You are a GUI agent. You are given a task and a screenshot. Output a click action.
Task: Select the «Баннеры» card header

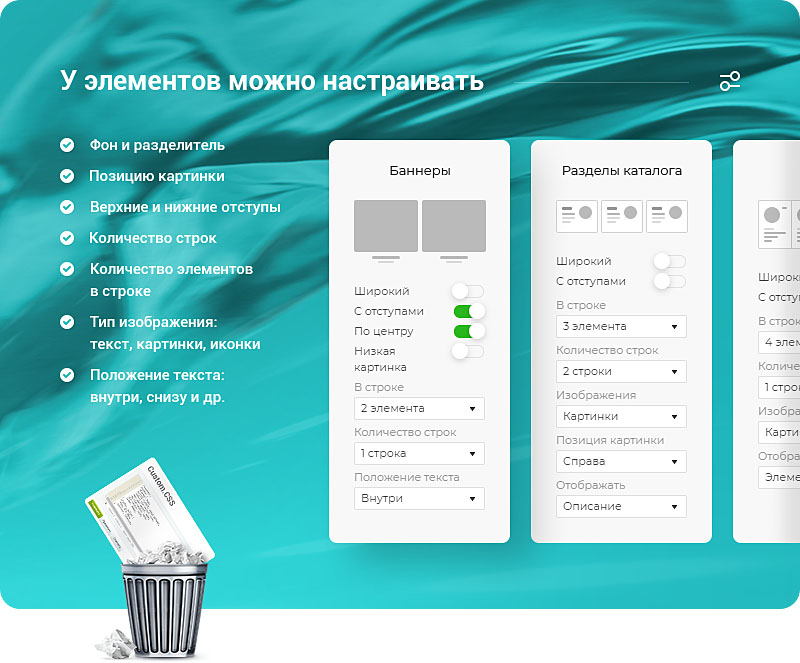[419, 170]
